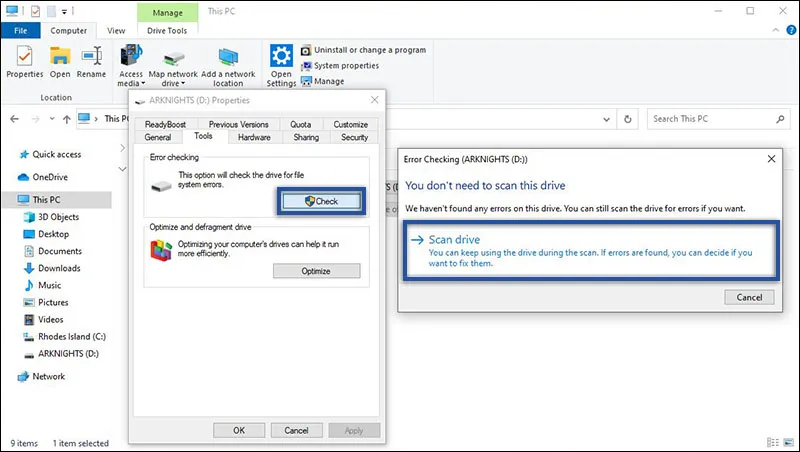Click Apply in the Properties dialog
This screenshot has width=800, height=452.
pos(354,430)
